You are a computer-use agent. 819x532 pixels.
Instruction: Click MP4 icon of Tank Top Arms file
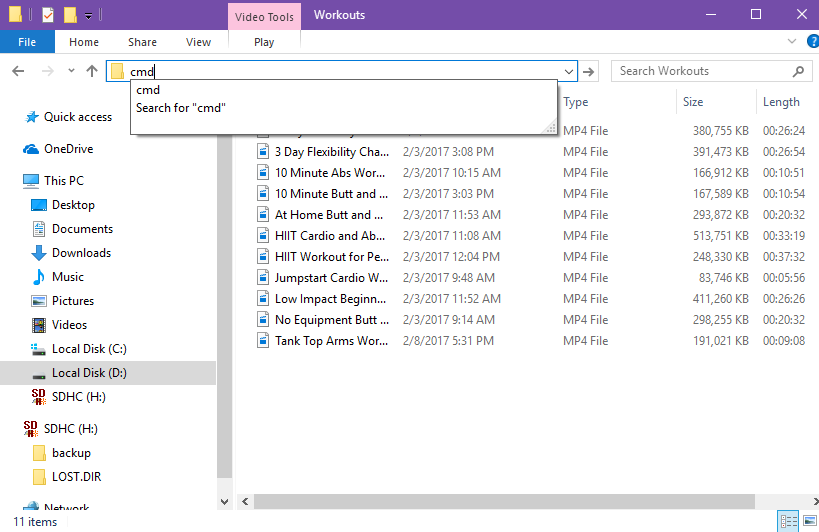[x=263, y=340]
